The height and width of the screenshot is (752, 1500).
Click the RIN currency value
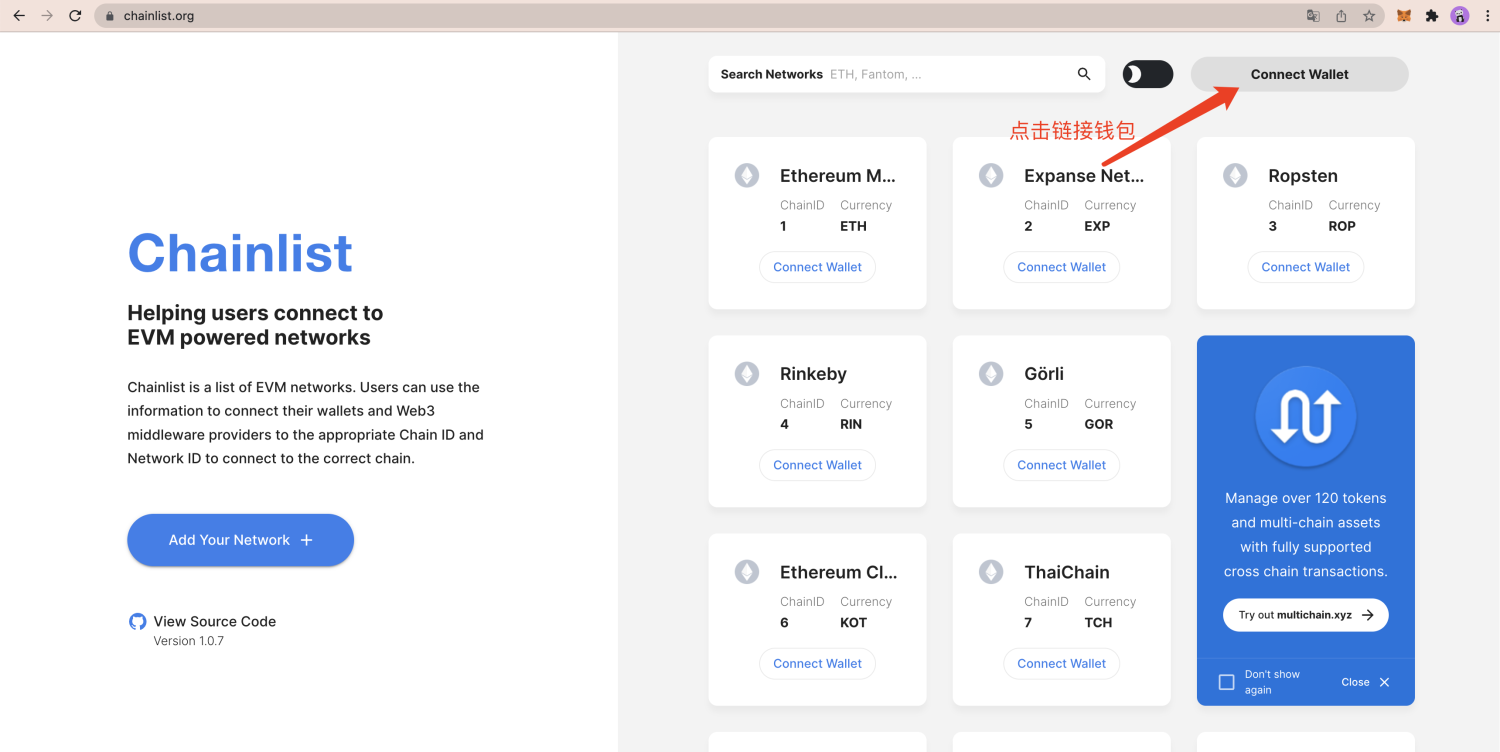851,424
